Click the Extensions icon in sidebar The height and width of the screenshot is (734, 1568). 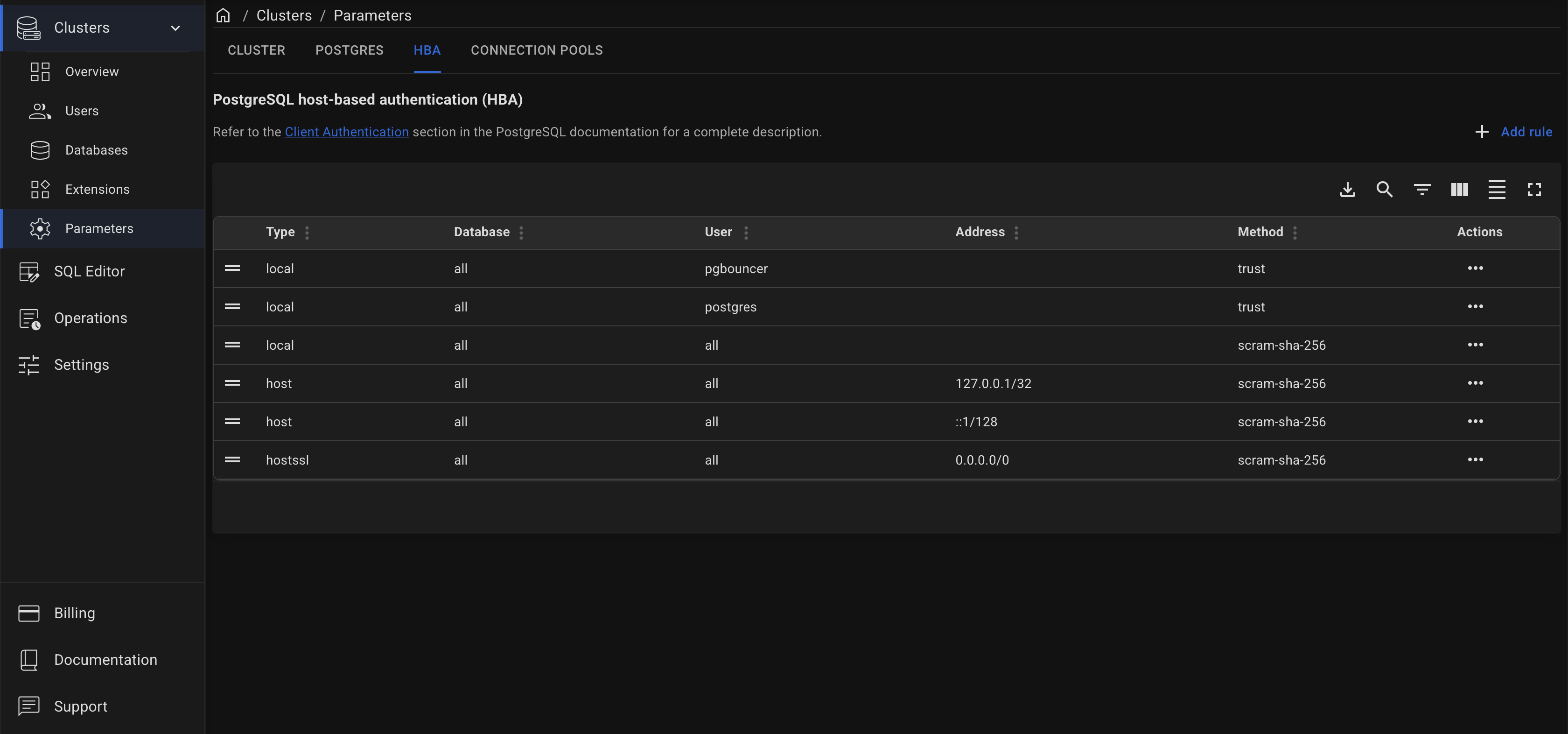40,190
